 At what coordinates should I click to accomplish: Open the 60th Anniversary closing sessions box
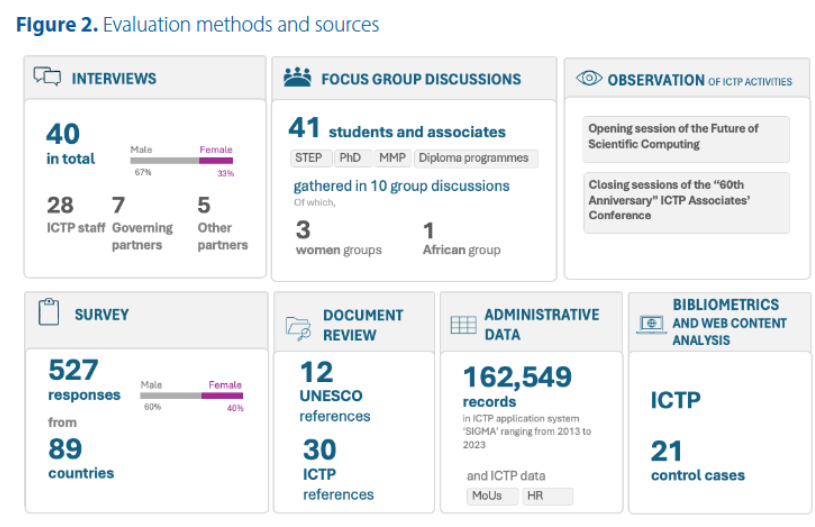[686, 201]
